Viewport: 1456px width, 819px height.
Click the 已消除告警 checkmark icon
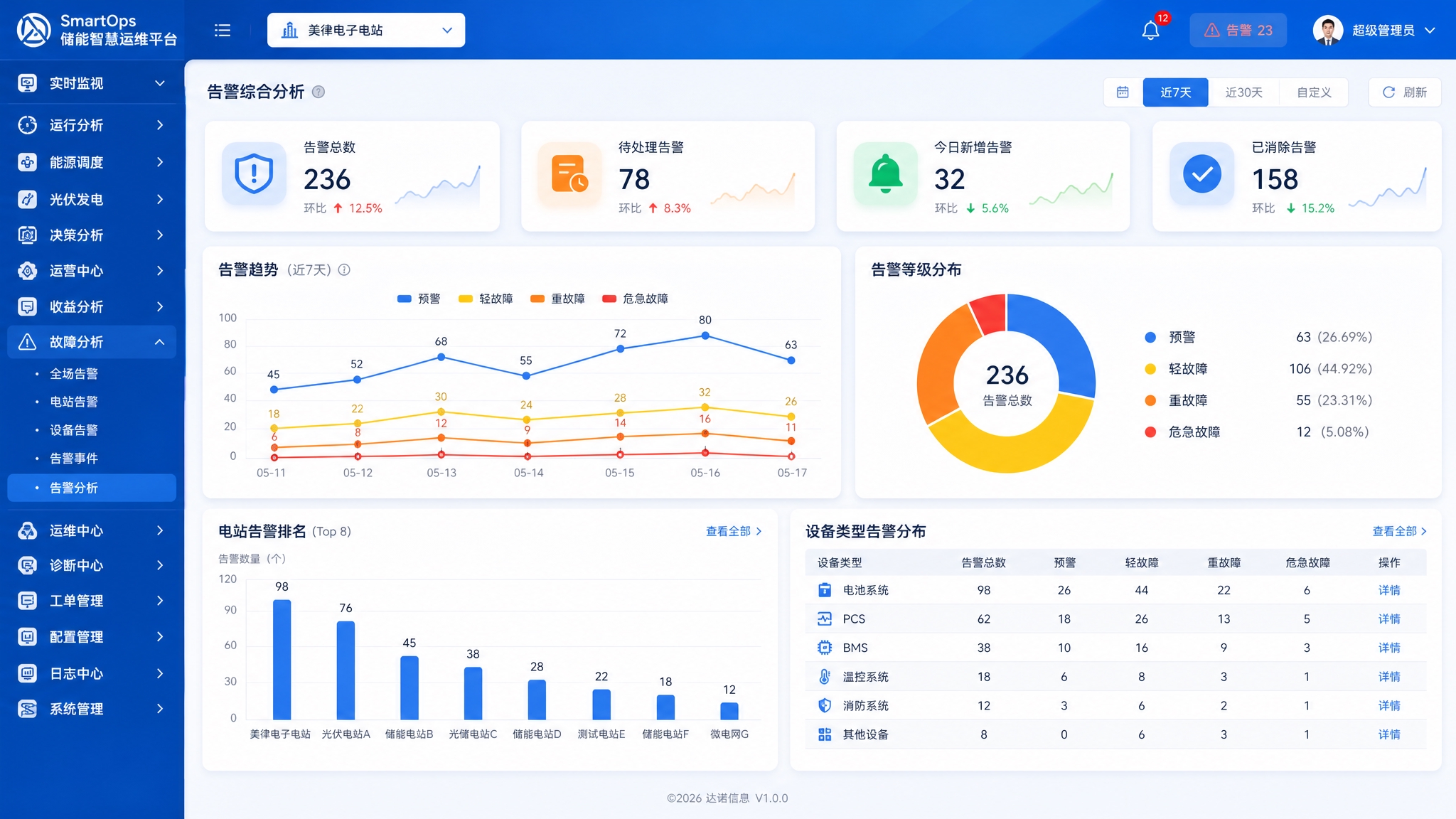pos(1202,174)
